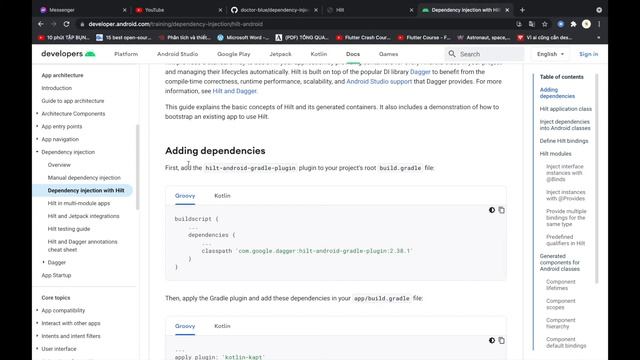
Task: Open the Hilt and Dagger link
Action: (x=235, y=91)
